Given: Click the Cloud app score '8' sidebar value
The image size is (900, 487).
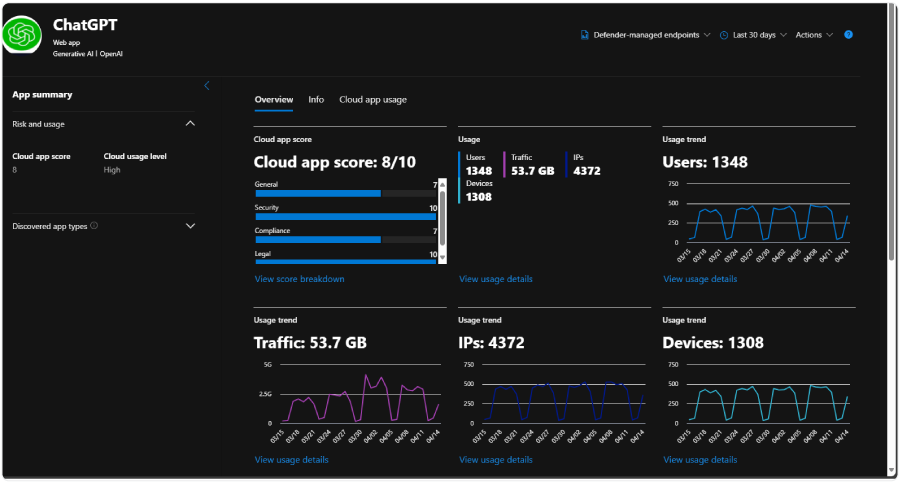Looking at the screenshot, I should tap(14, 170).
